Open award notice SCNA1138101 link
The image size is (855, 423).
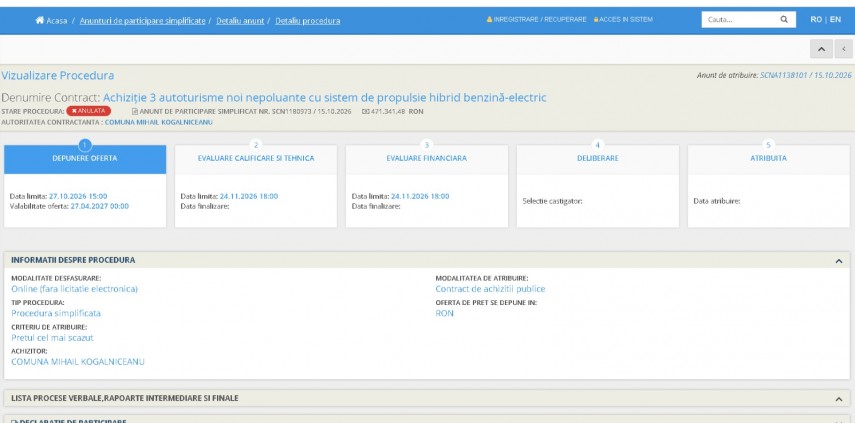click(x=805, y=75)
